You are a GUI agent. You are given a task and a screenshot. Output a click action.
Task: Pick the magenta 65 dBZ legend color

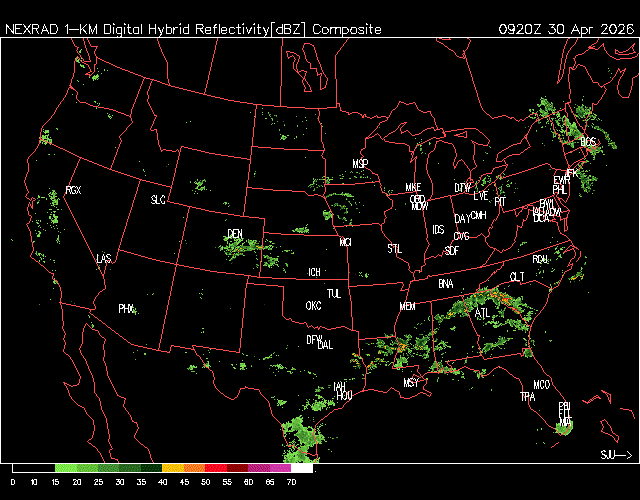click(280, 467)
